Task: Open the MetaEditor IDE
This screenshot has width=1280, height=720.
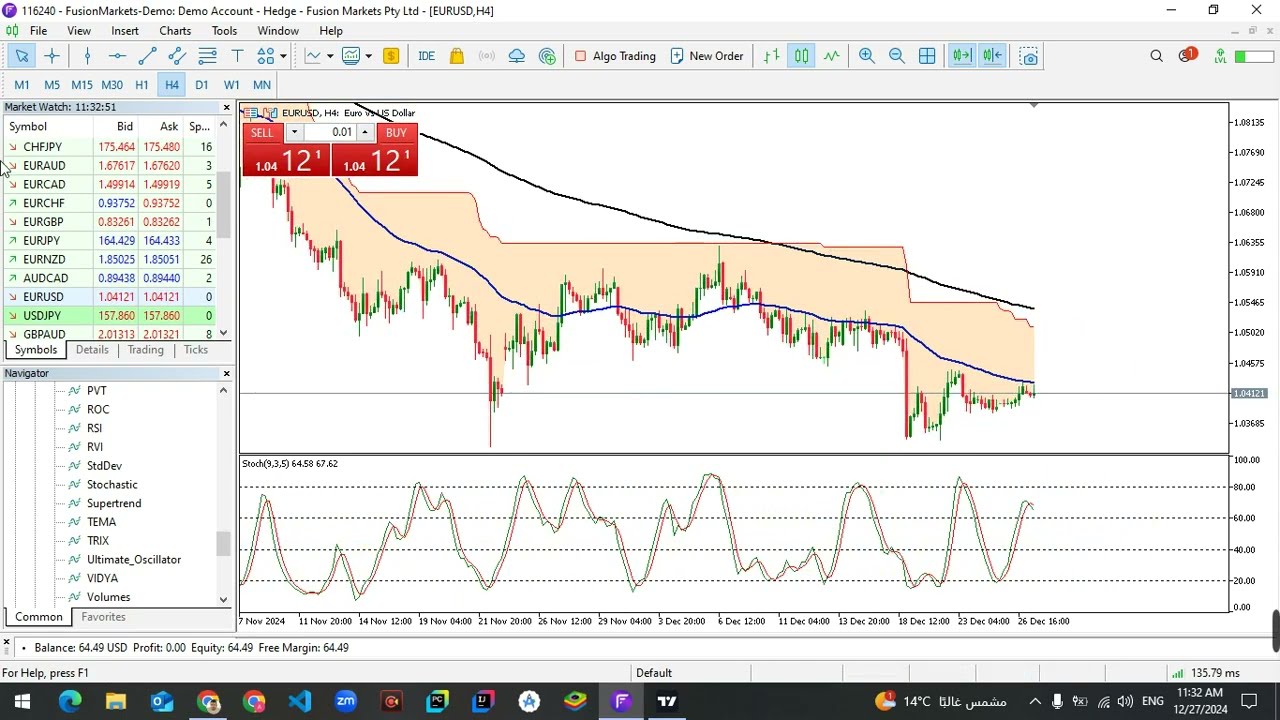Action: pyautogui.click(x=426, y=56)
